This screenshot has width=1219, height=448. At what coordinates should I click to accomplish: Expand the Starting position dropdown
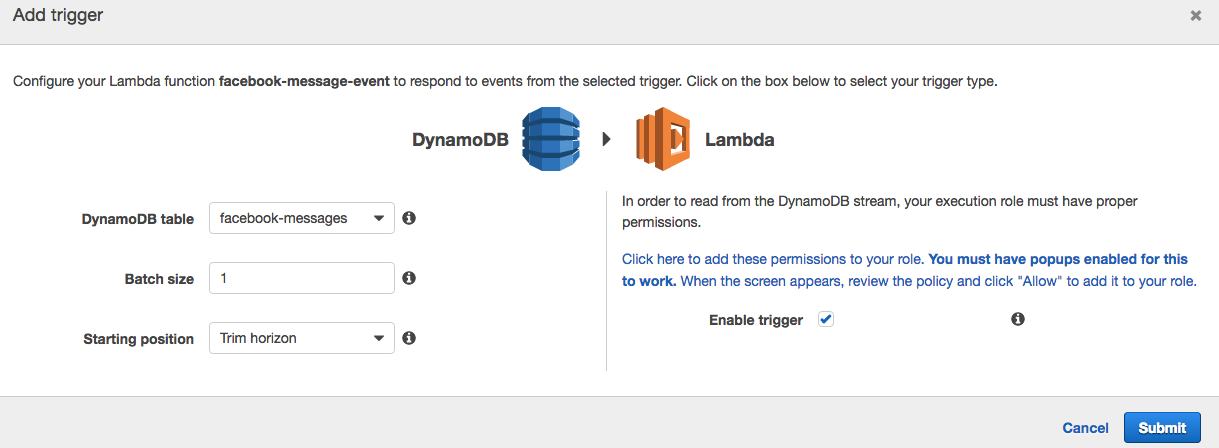click(301, 338)
